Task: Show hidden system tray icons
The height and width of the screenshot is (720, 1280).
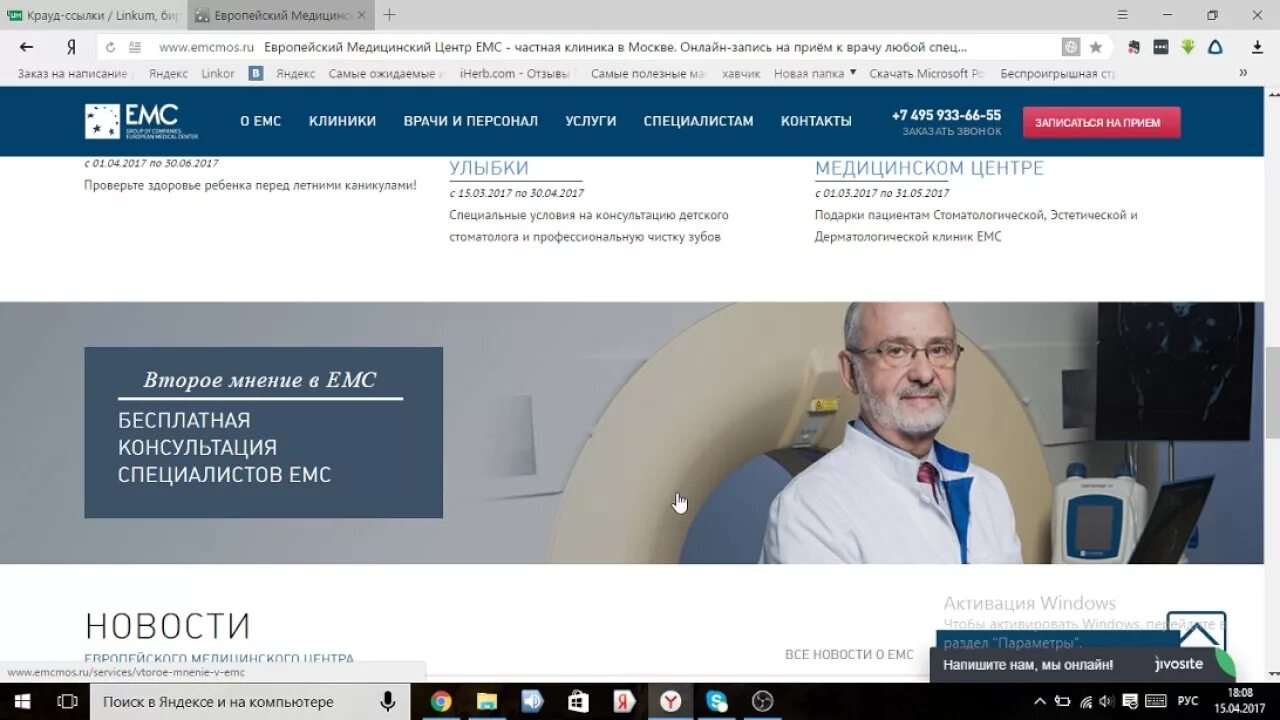Action: (1040, 701)
